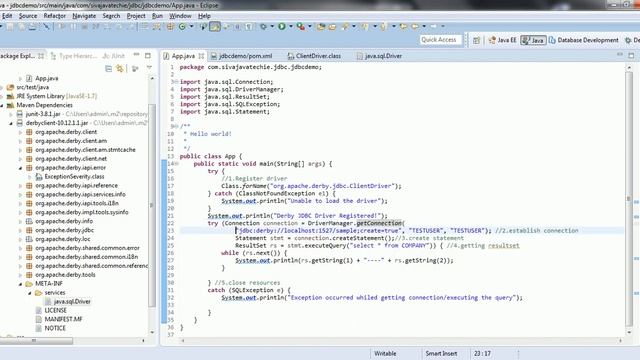Click the Package Explorer horizontal scrollbar
This screenshot has height=360, width=640.
37,340
